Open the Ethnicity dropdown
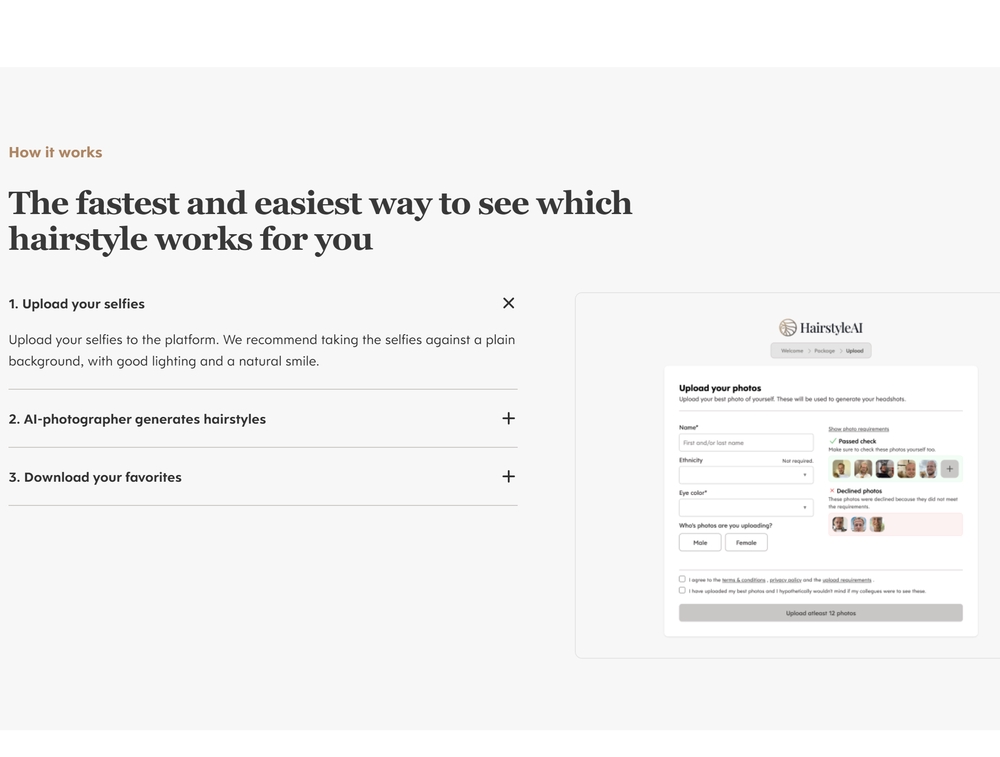 click(x=746, y=474)
